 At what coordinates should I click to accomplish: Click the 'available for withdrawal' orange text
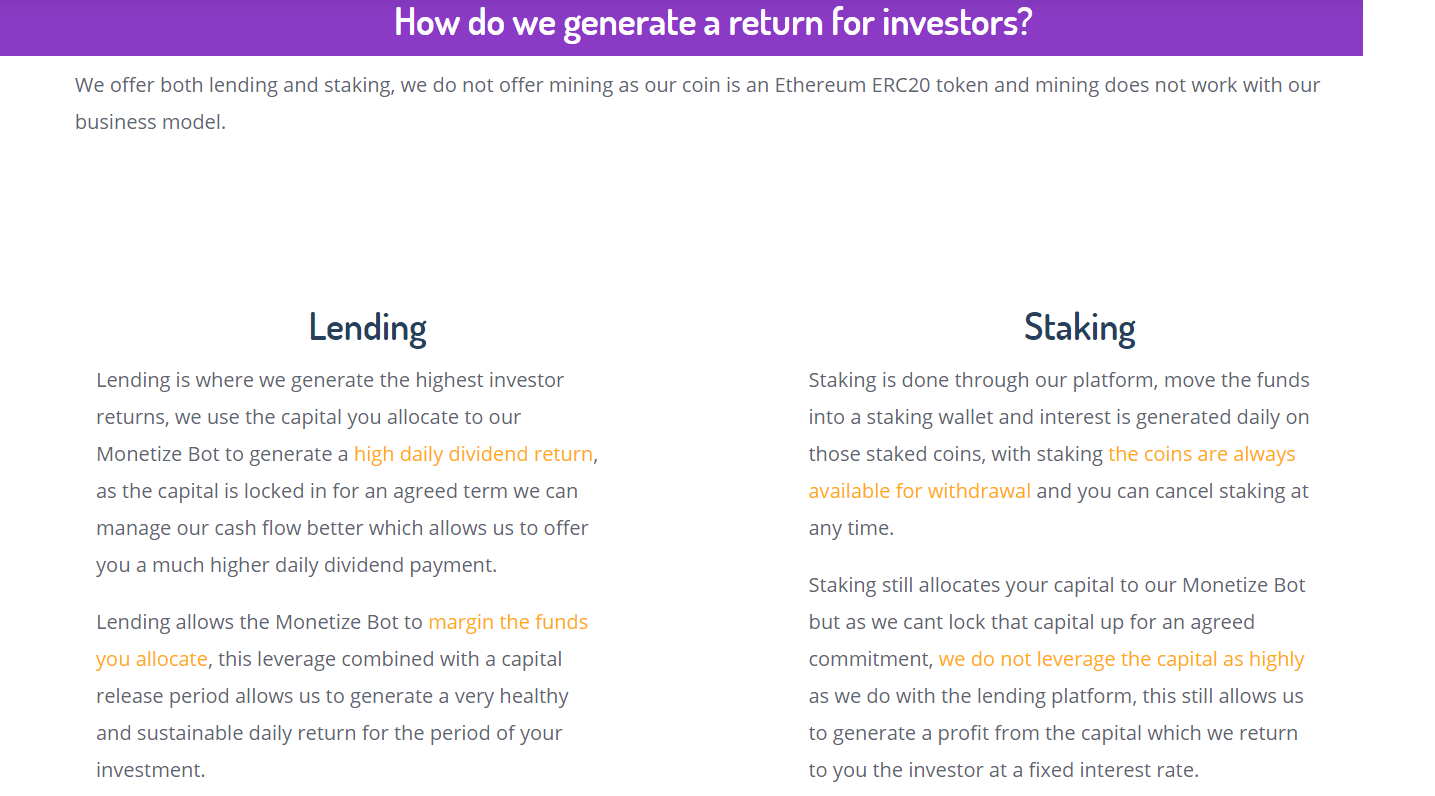(919, 491)
